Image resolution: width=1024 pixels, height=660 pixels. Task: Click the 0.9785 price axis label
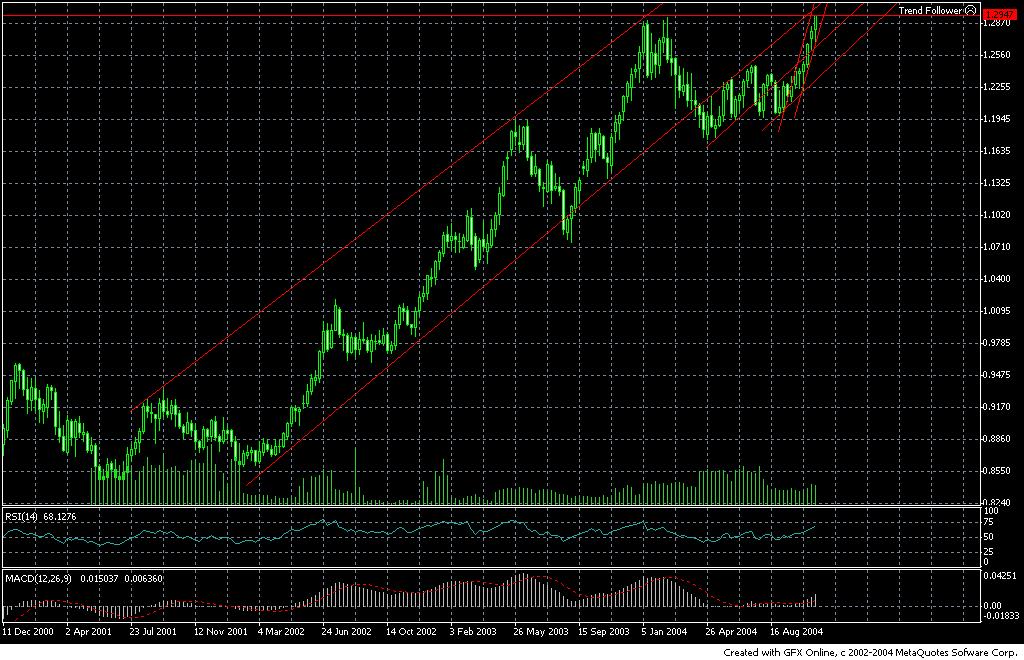(997, 343)
